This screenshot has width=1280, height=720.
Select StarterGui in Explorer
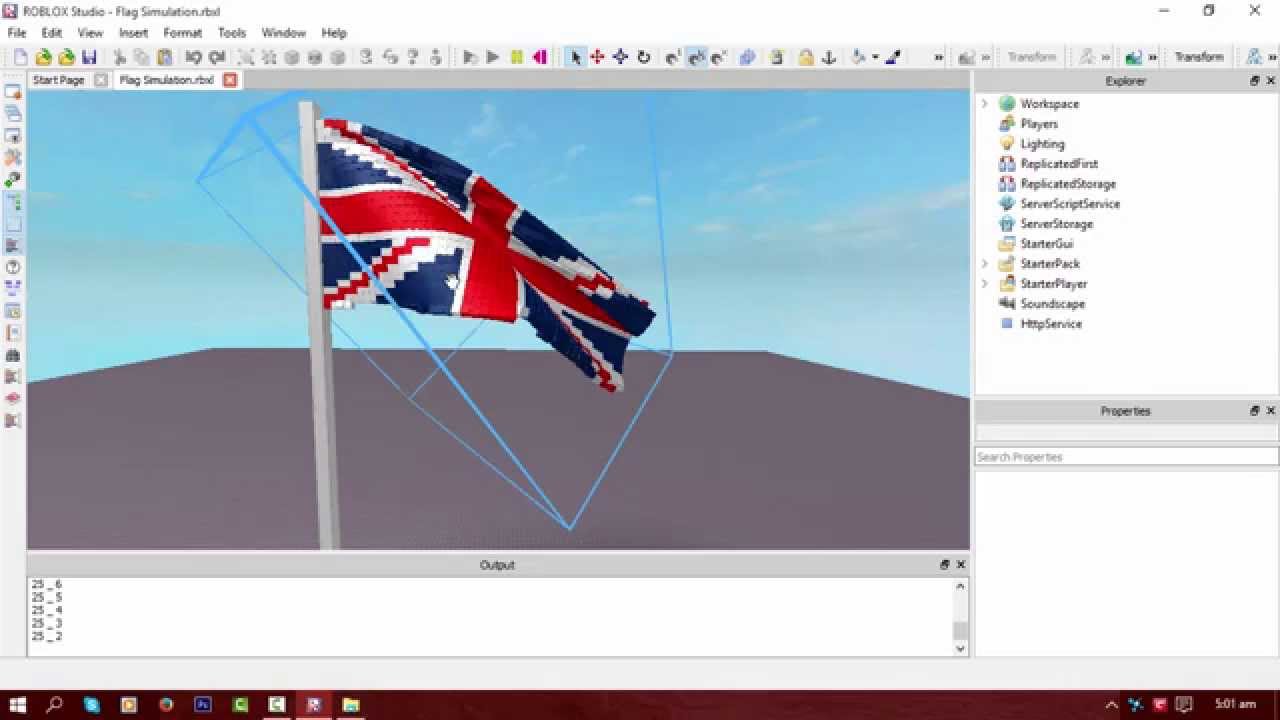click(1047, 244)
